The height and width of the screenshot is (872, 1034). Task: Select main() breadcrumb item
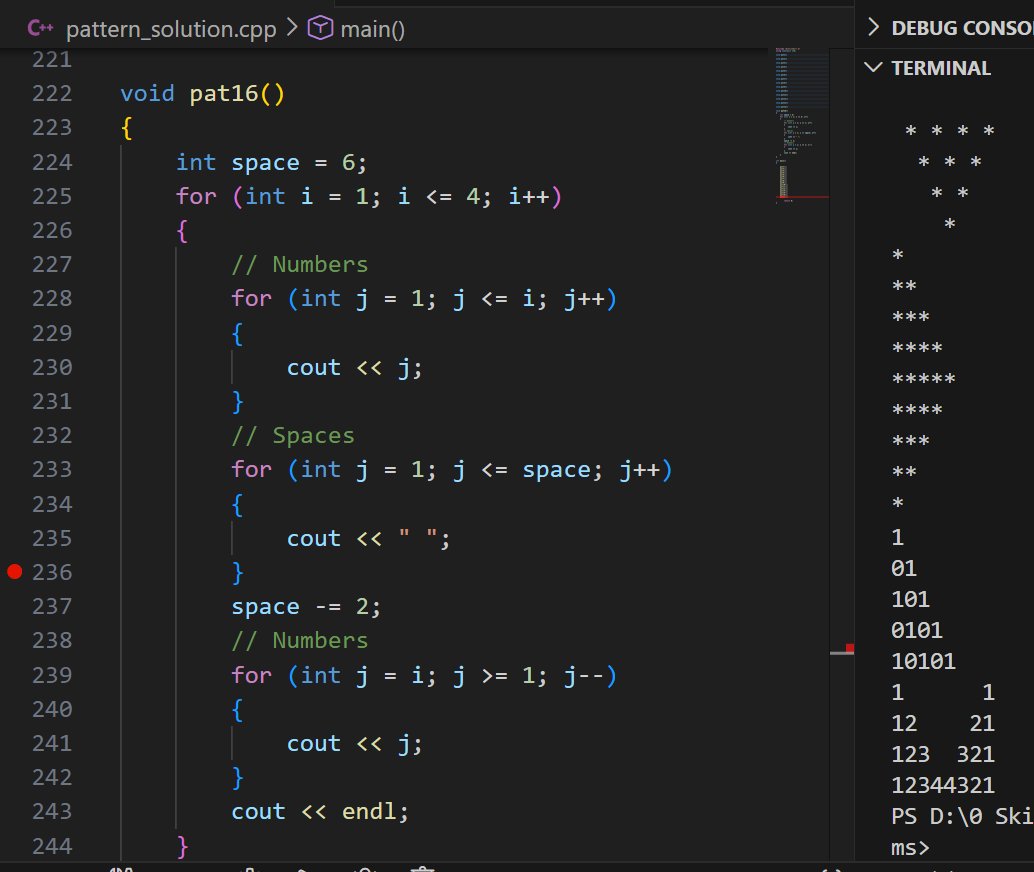[x=373, y=29]
